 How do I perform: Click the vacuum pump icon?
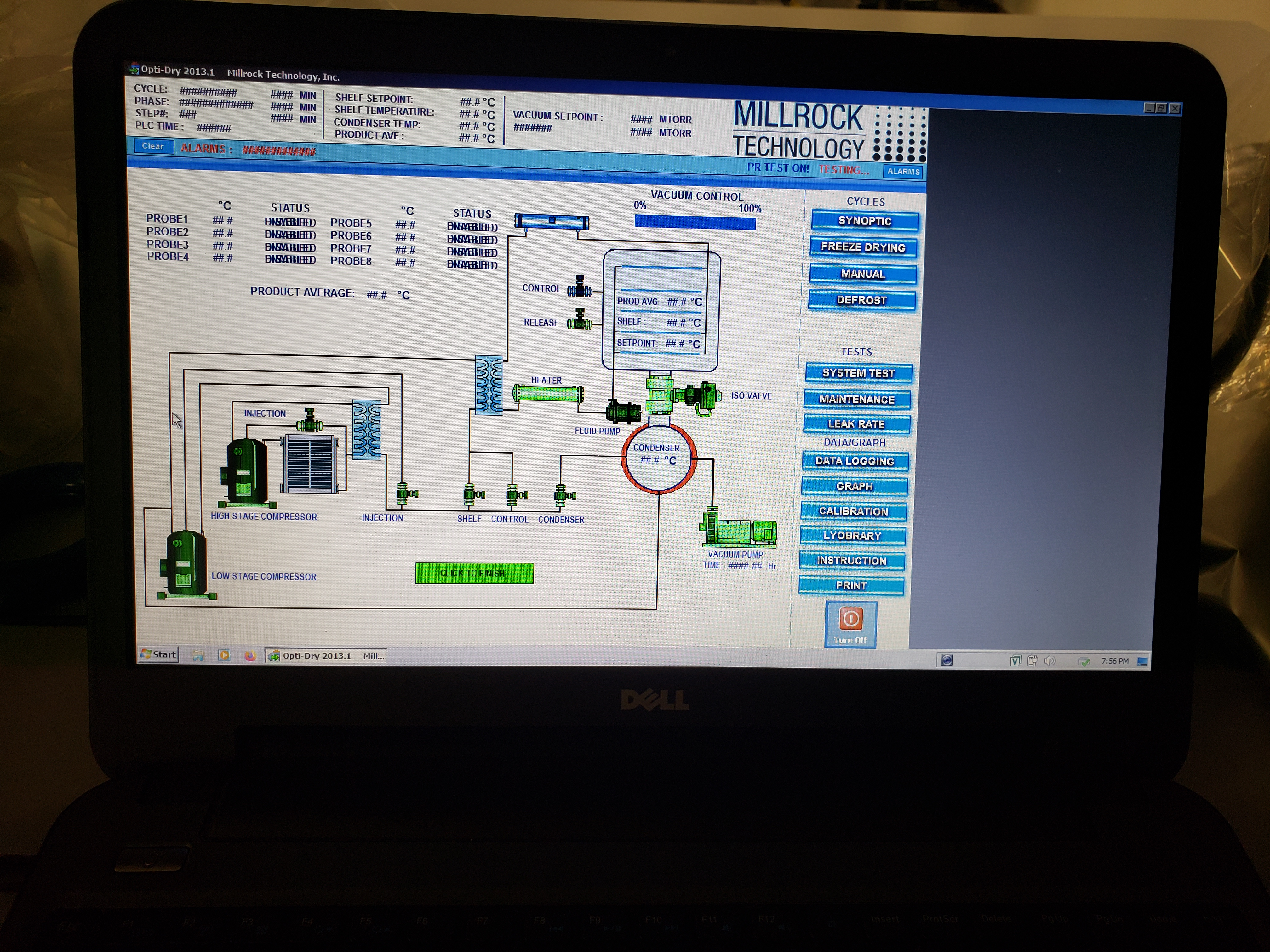[x=738, y=526]
